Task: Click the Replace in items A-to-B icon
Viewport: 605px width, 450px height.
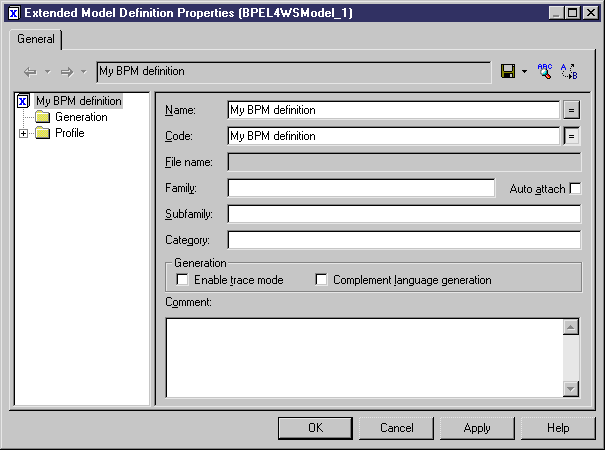Action: (569, 71)
